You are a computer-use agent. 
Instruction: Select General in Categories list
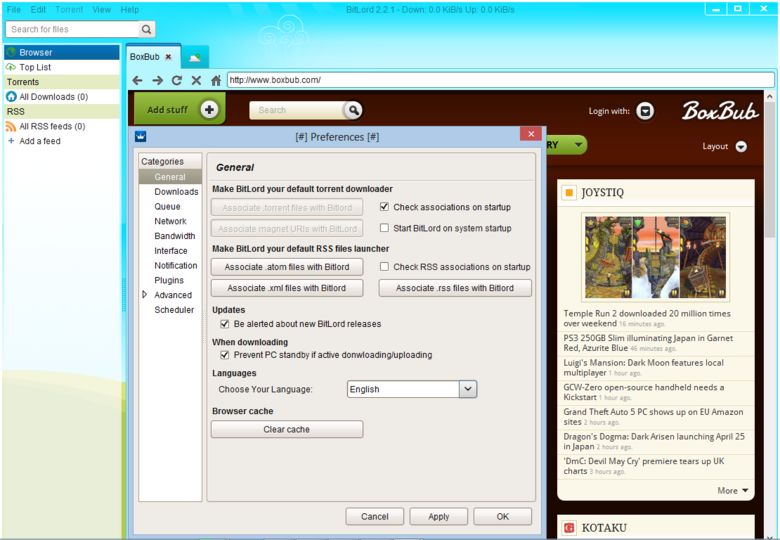point(170,177)
